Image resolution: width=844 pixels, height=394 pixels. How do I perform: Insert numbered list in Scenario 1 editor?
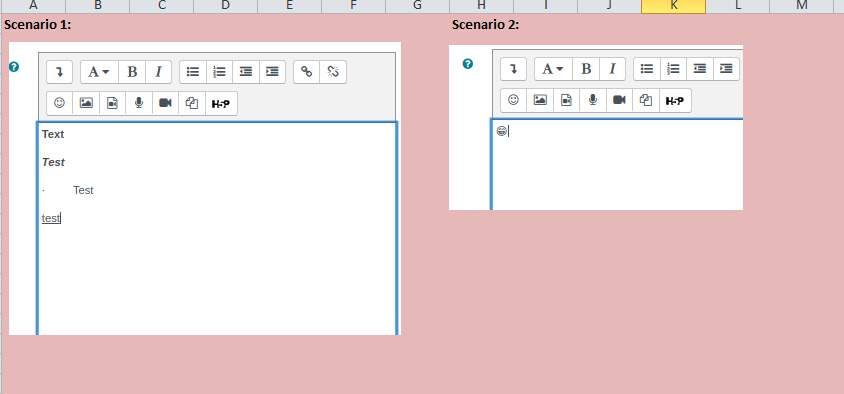pos(219,72)
